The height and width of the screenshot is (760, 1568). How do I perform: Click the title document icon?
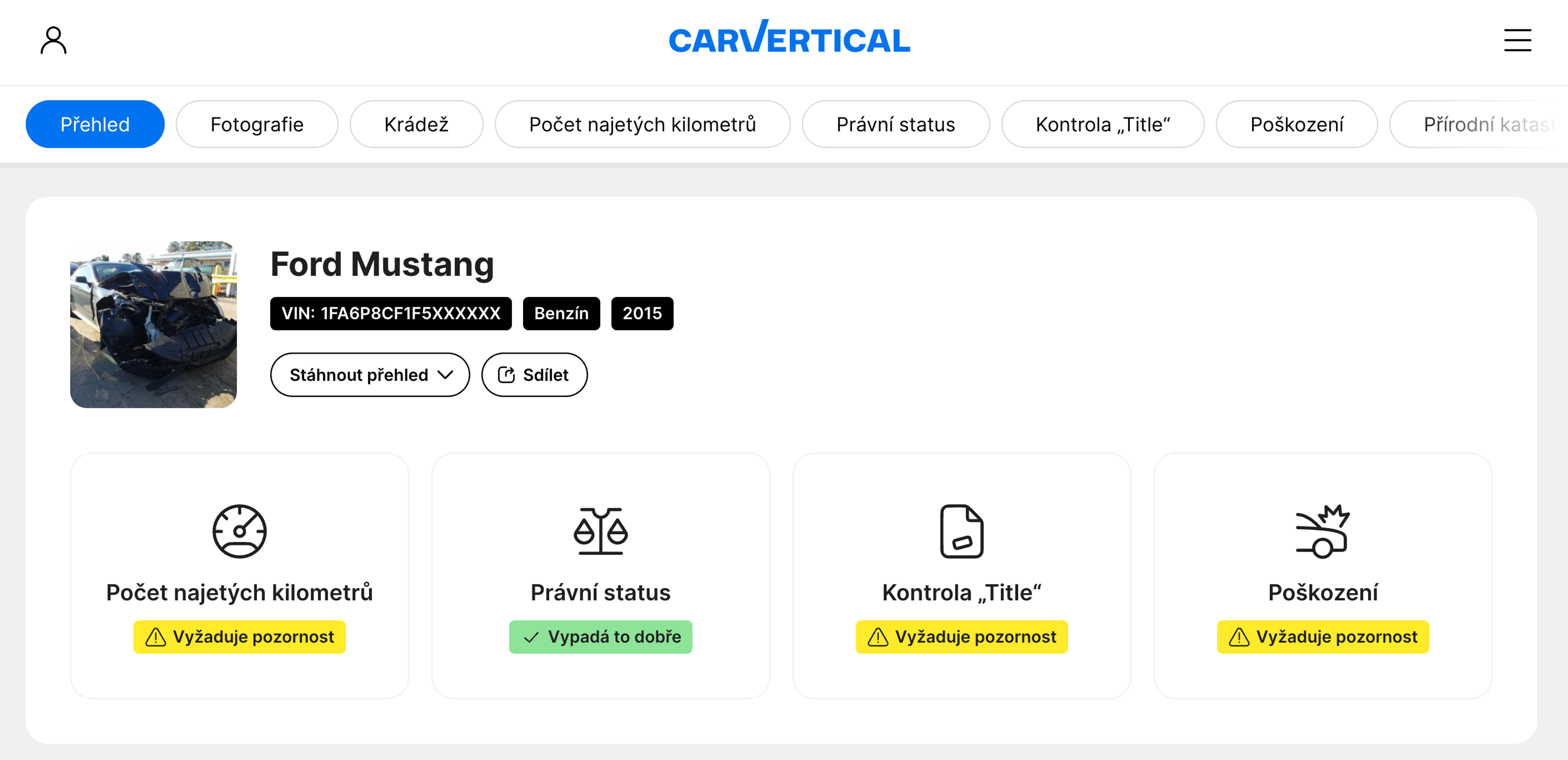[961, 531]
